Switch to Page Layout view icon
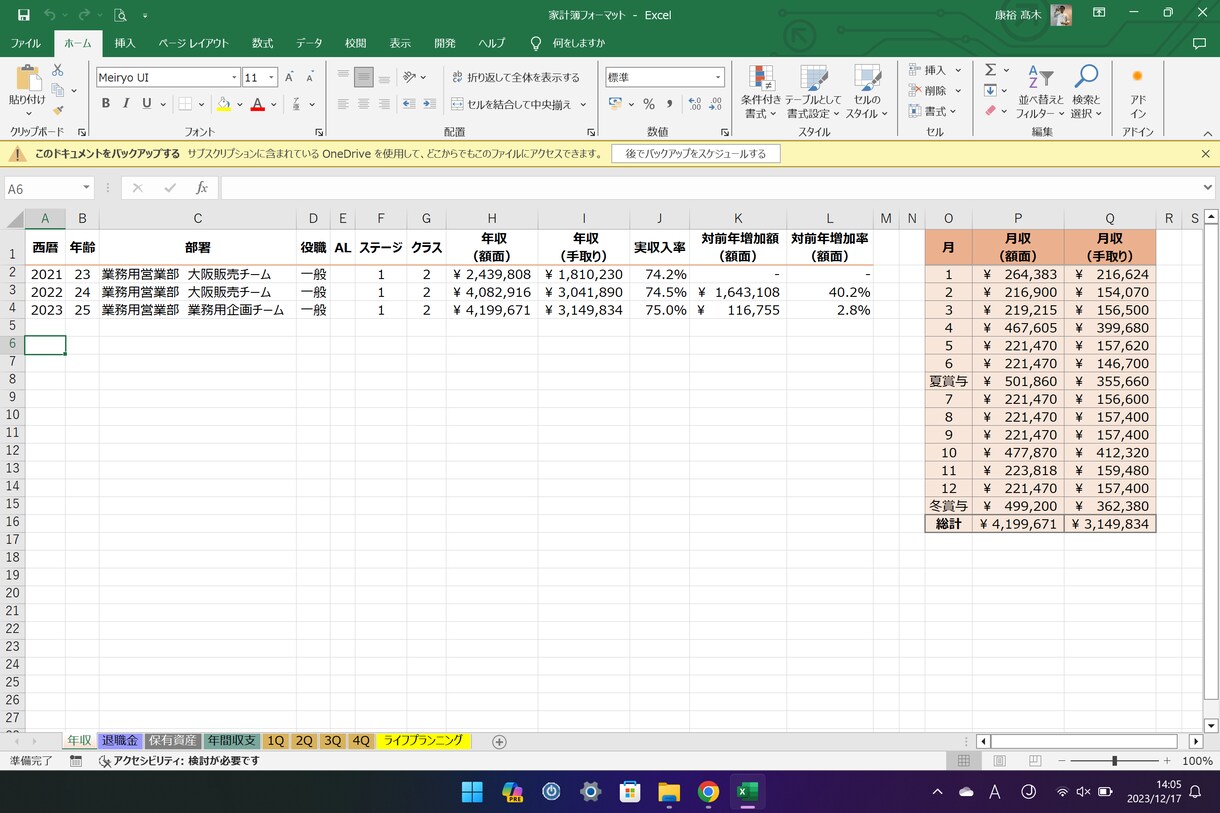This screenshot has height=813, width=1220. coord(999,761)
